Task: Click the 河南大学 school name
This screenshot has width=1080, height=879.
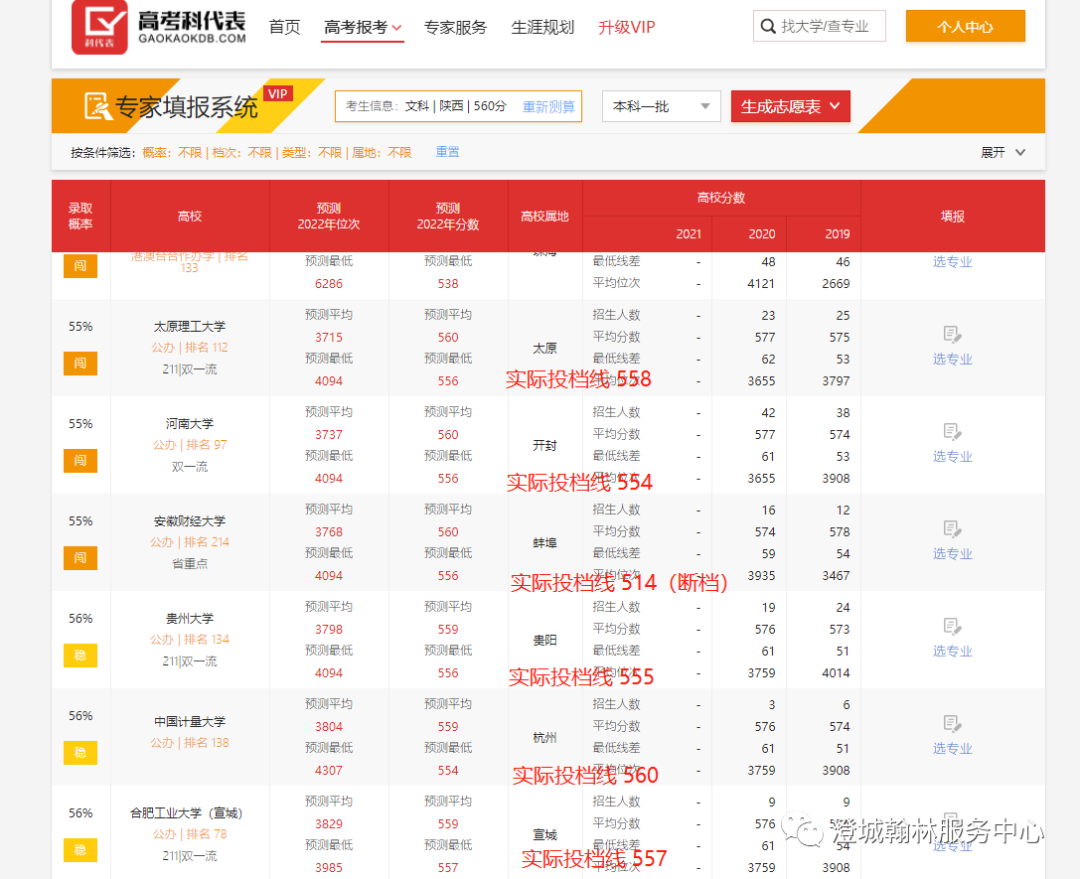Action: 189,423
